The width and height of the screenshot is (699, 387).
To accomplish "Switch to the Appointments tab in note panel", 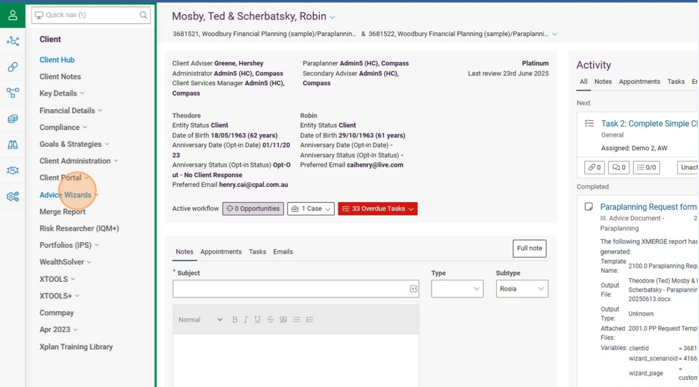I will pos(221,252).
